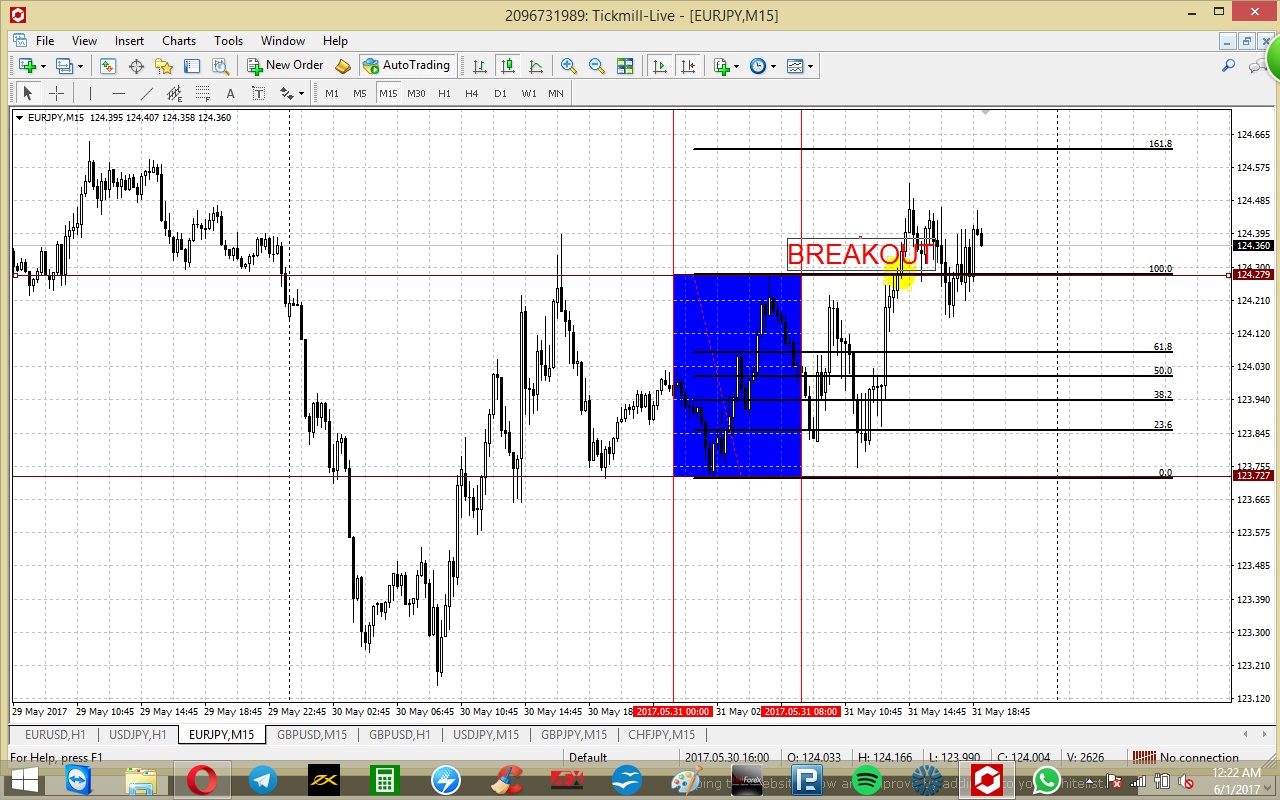Draw a horizontal line tool
The height and width of the screenshot is (800, 1280).
click(119, 93)
